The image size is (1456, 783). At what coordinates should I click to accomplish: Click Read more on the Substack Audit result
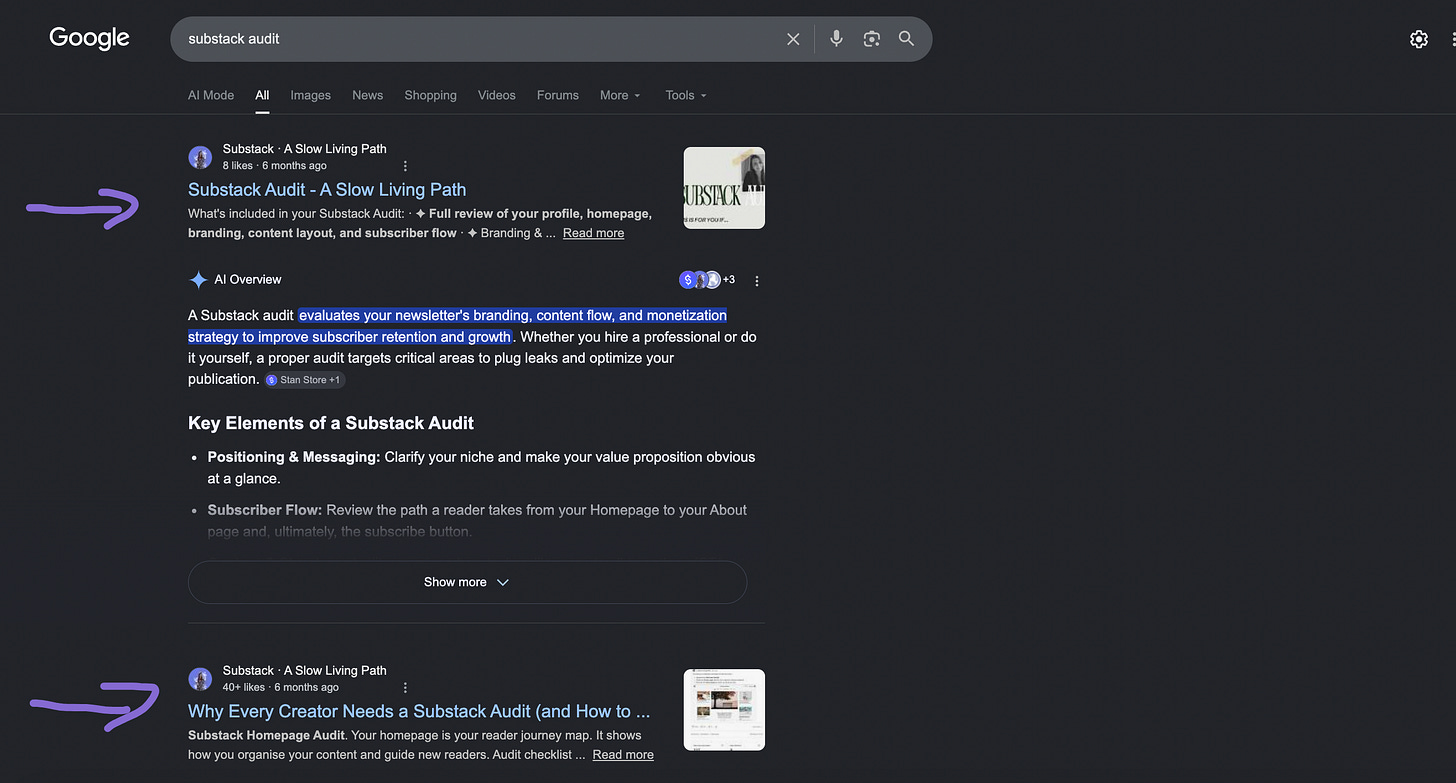tap(593, 233)
